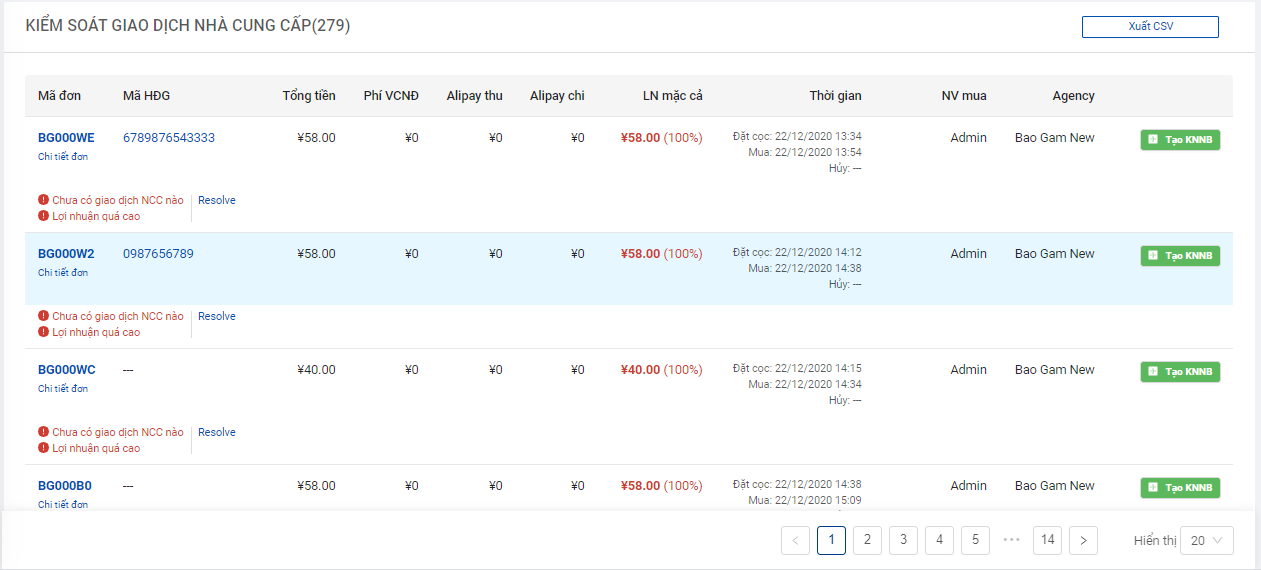This screenshot has width=1261, height=570.
Task: Jump to page 2 in pagination
Action: click(x=867, y=540)
